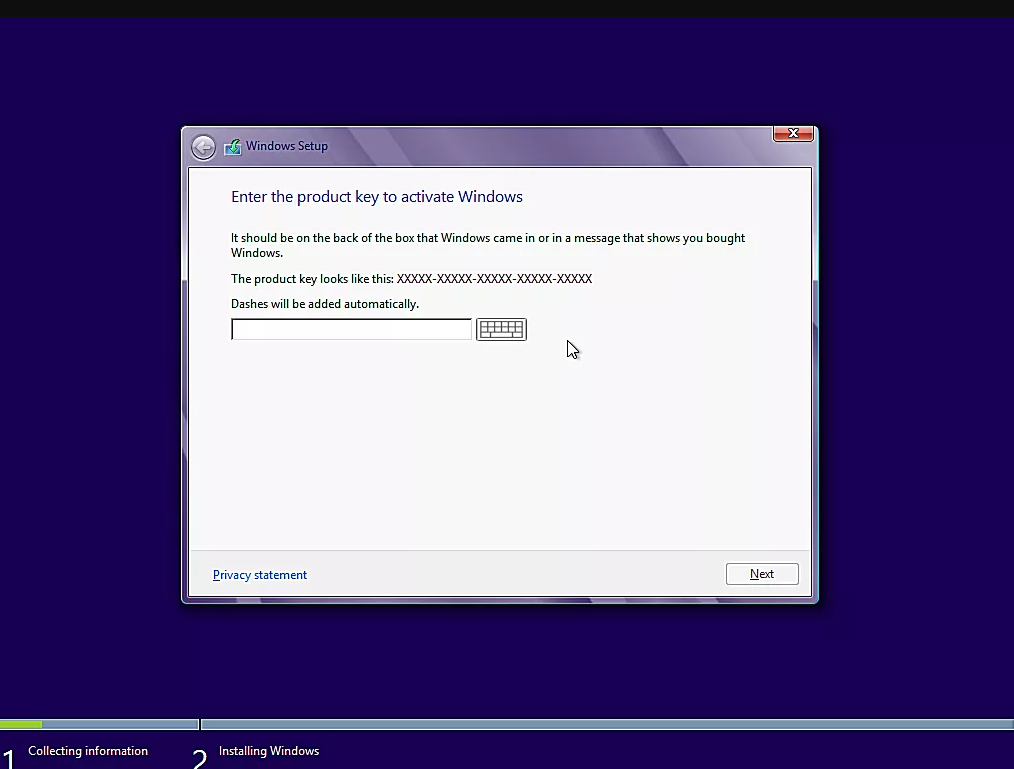Click the 'Windows Setup' title text

(x=286, y=146)
